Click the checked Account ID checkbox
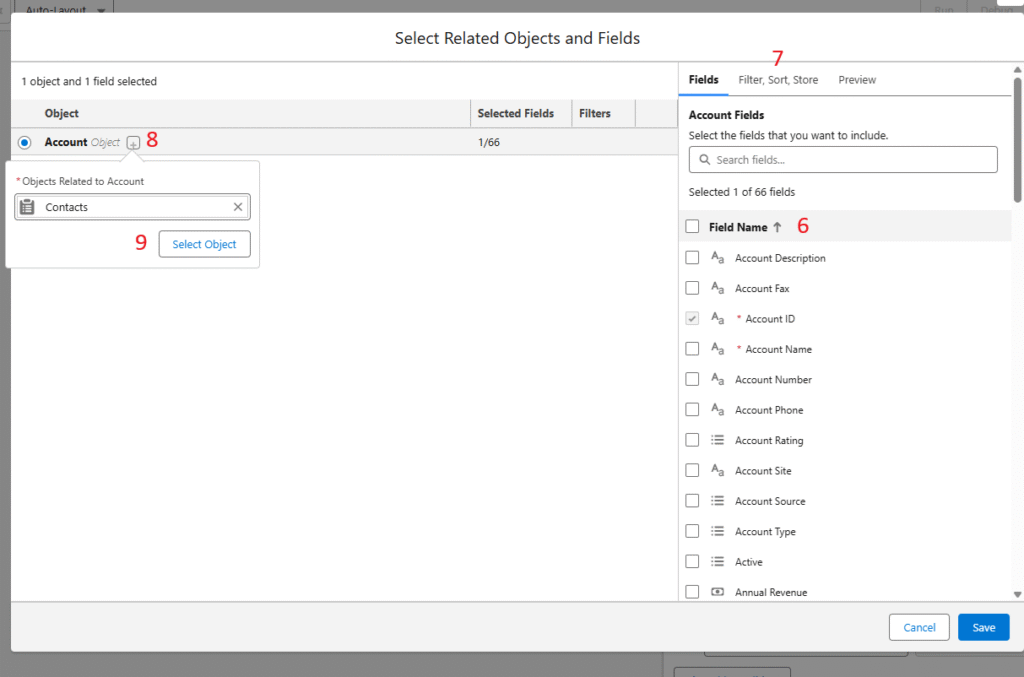The height and width of the screenshot is (677, 1024). [x=692, y=319]
